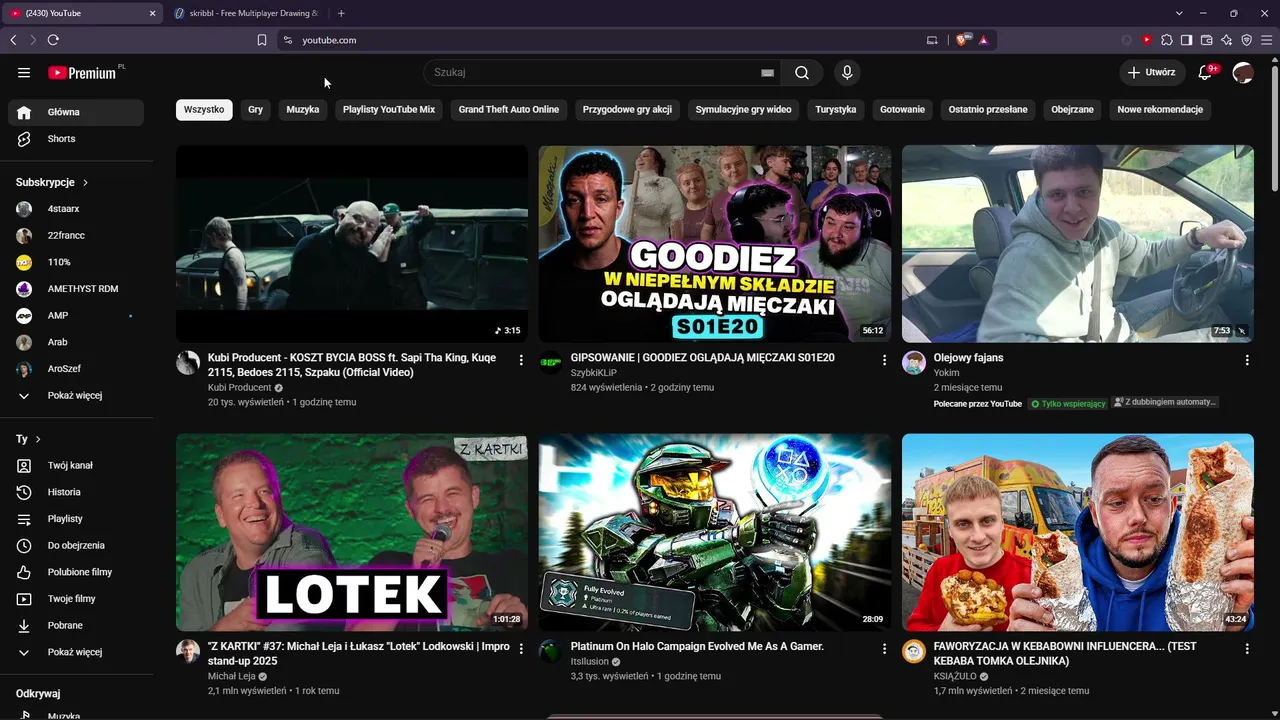The height and width of the screenshot is (720, 1280).
Task: Go back using browser back arrow
Action: click(x=13, y=40)
